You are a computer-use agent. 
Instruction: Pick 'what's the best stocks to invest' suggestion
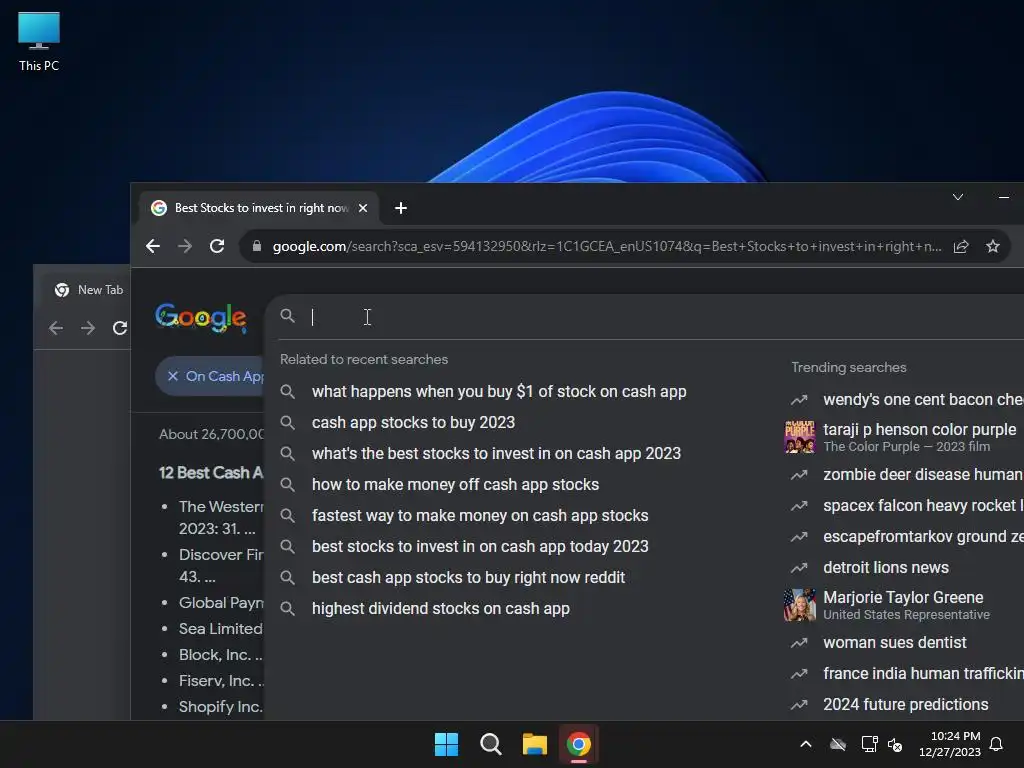click(x=496, y=453)
